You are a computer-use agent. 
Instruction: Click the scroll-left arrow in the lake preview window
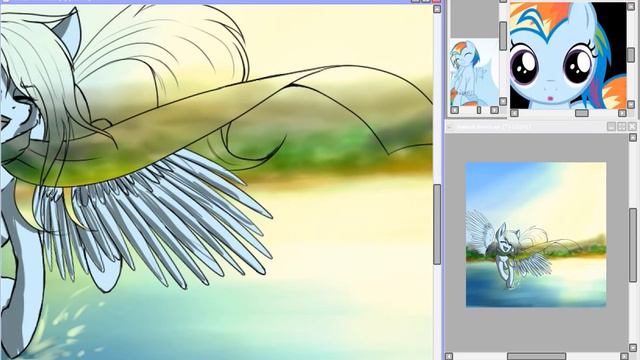449,357
